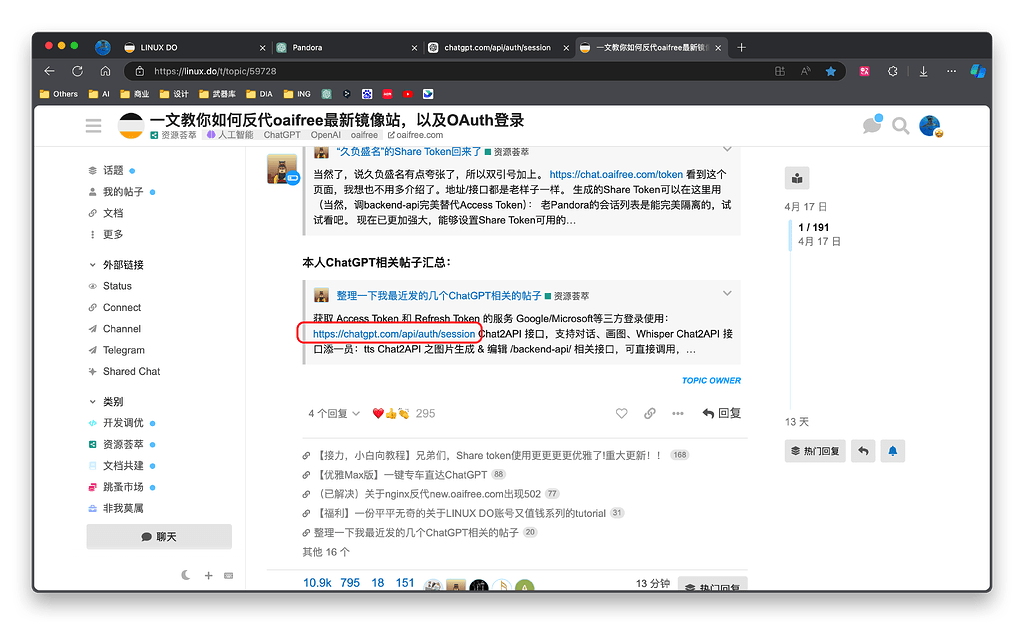The height and width of the screenshot is (628, 1024).
Task: Open 【优雅Max版】一键专车直达ChatGPT link
Action: coord(402,475)
